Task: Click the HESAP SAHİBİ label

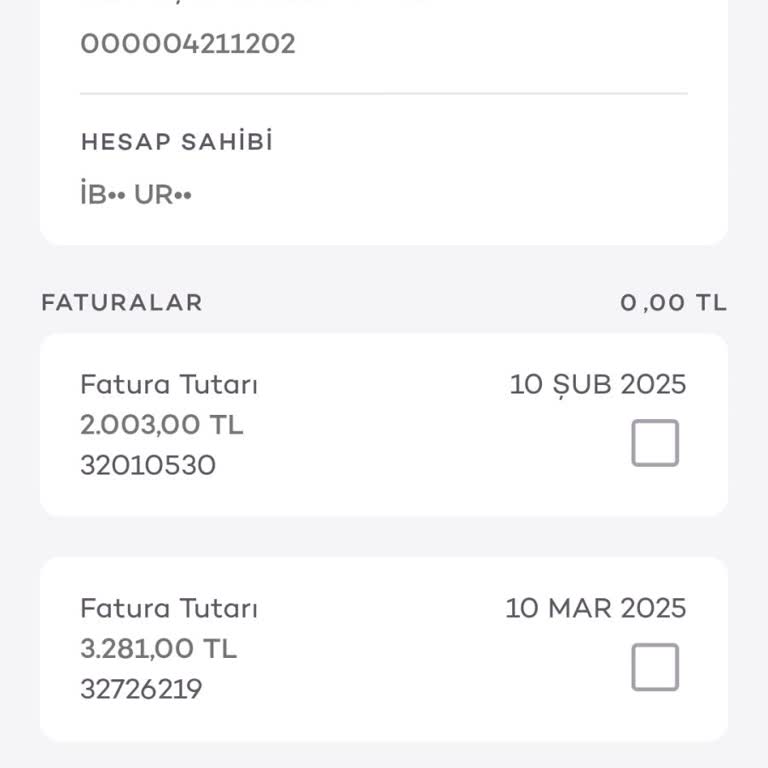Action: [x=177, y=142]
